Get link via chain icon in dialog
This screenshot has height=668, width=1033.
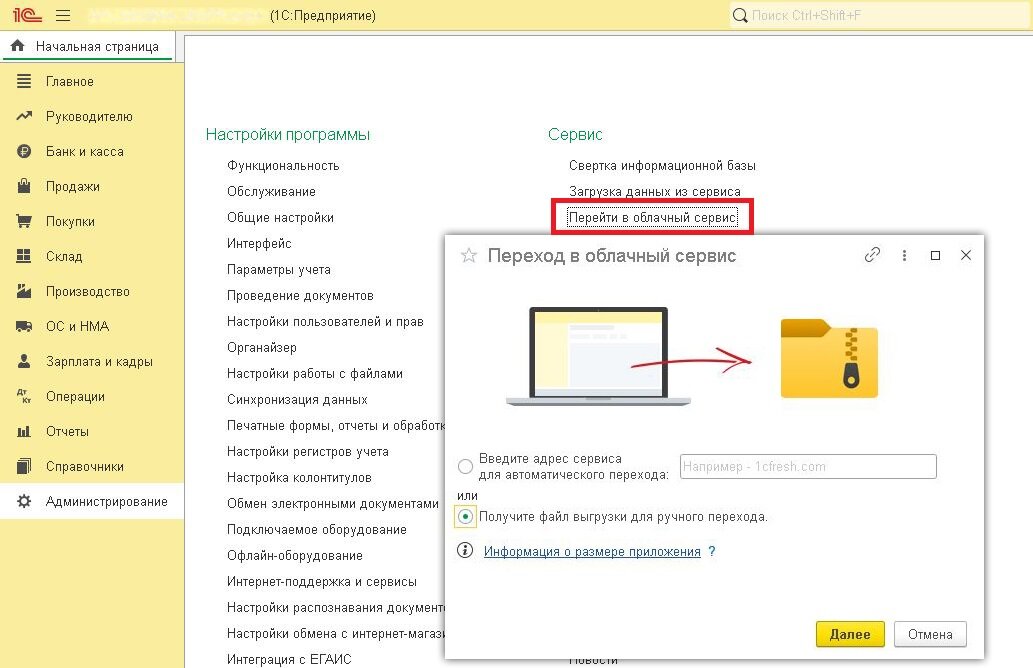(x=872, y=255)
